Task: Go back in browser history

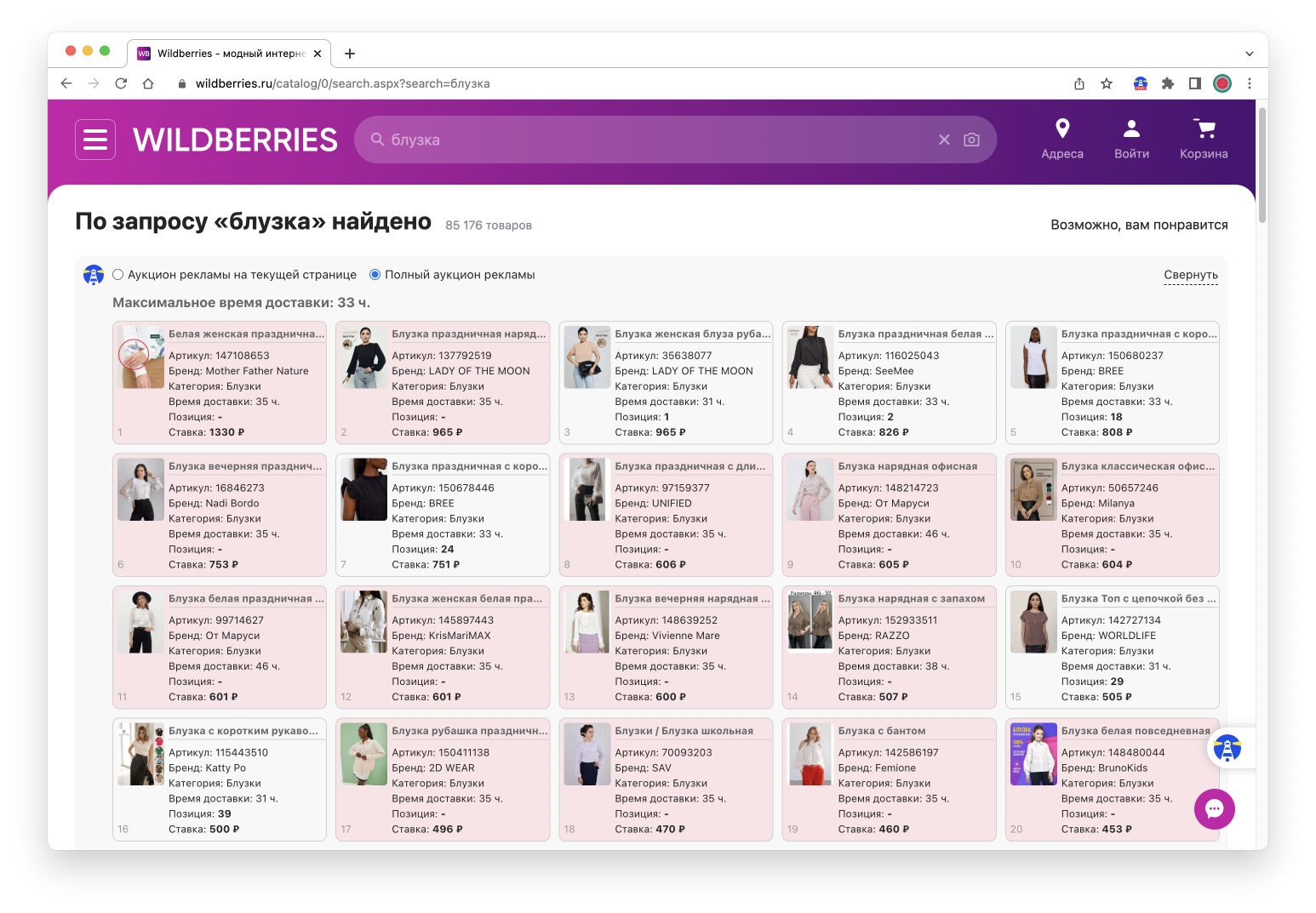Action: pos(66,83)
